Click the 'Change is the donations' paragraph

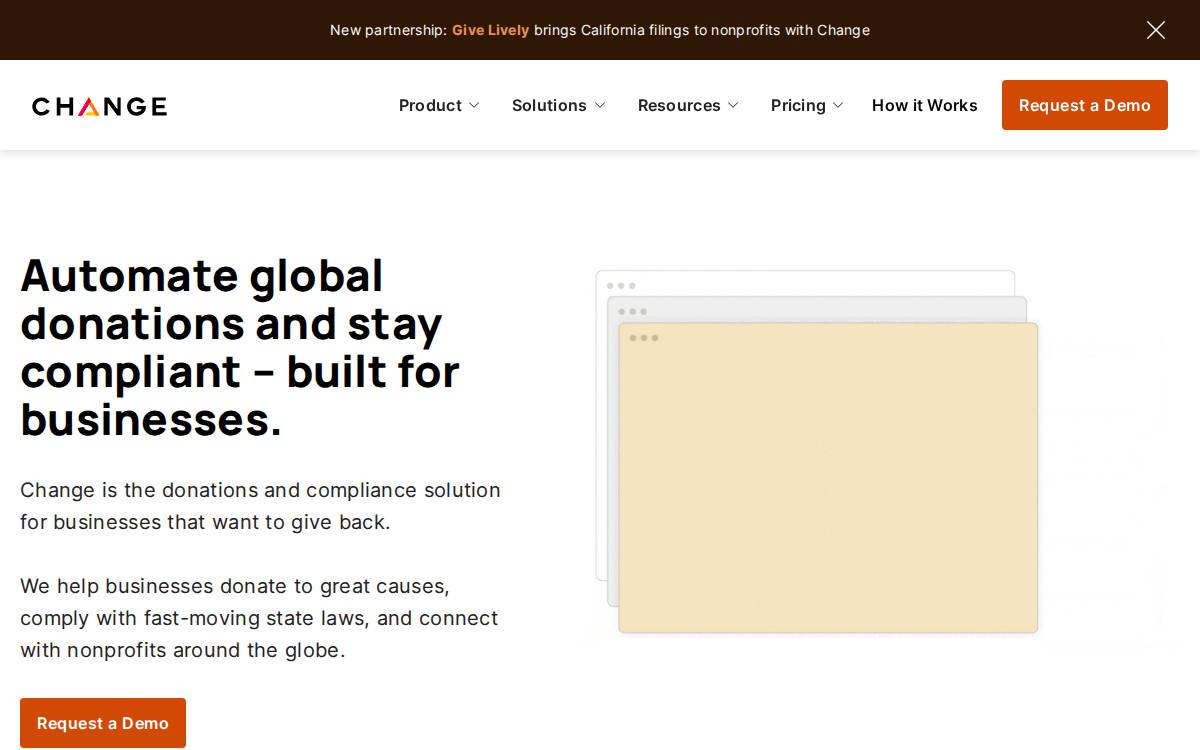point(260,506)
